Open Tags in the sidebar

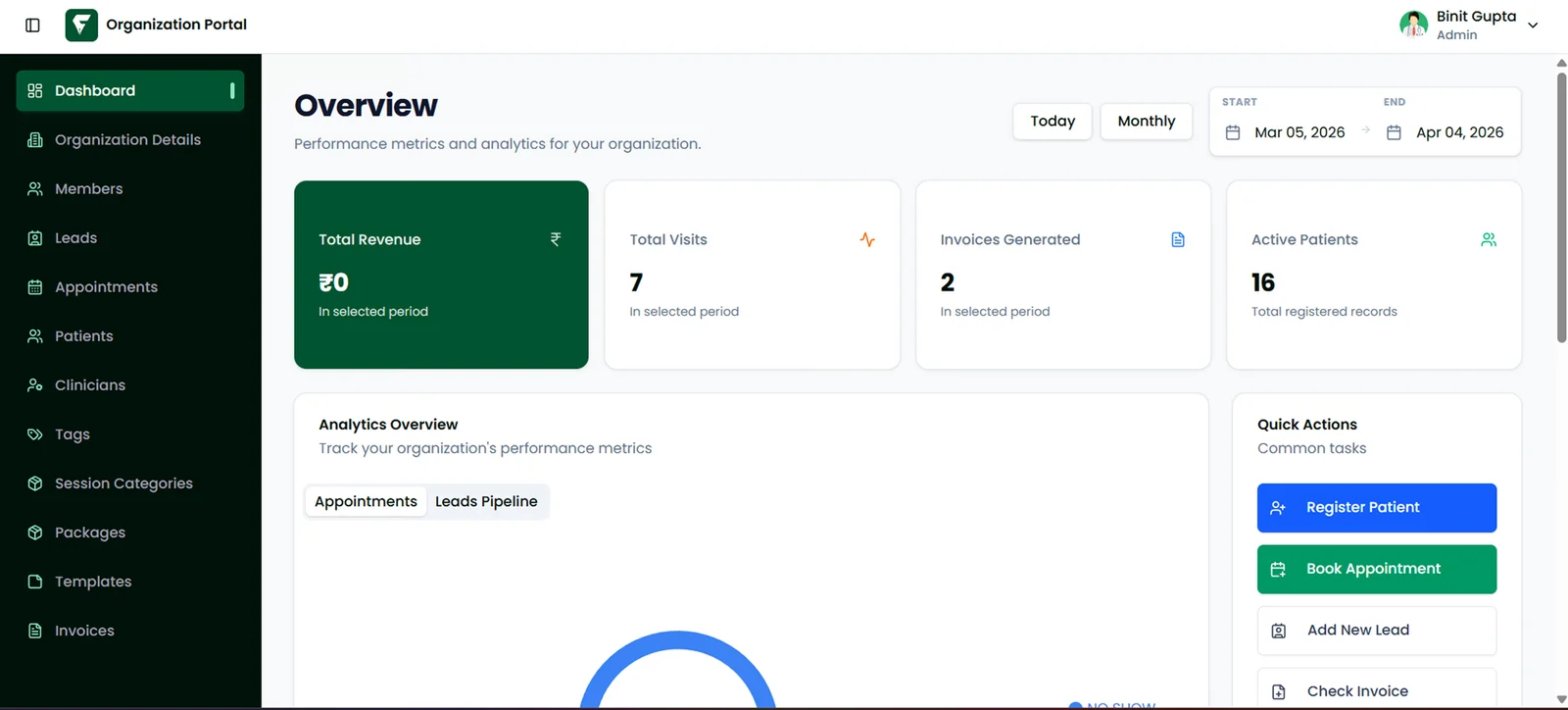130,433
